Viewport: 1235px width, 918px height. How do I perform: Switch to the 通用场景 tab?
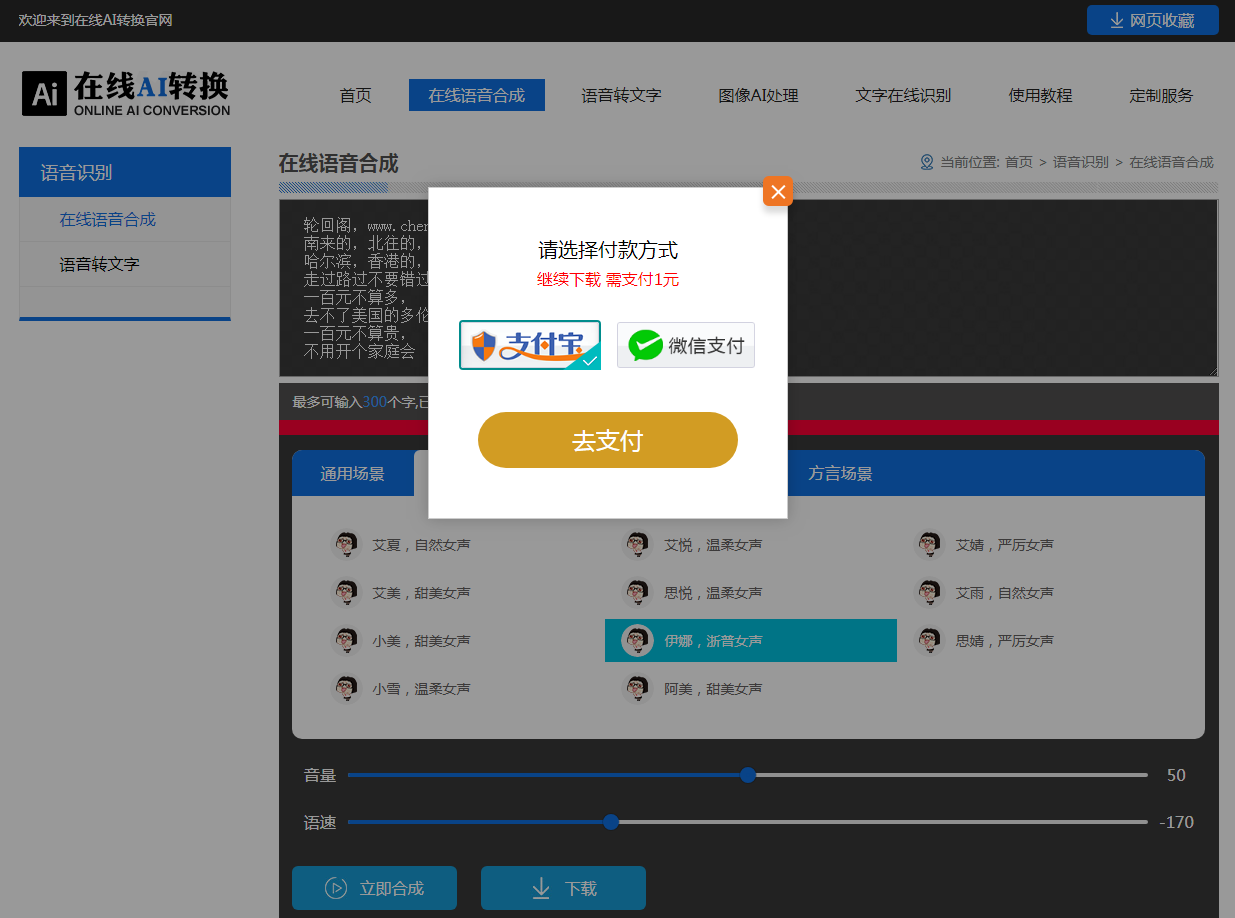352,474
